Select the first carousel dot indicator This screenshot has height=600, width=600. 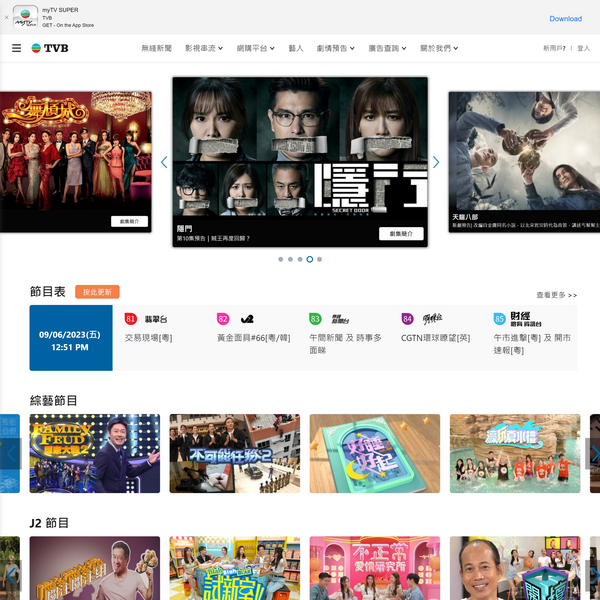click(x=280, y=259)
